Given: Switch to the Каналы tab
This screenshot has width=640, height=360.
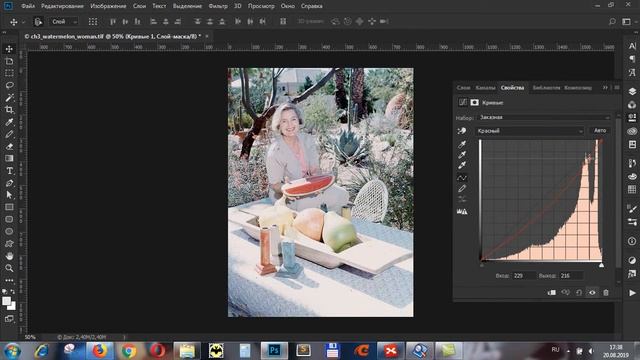Looking at the screenshot, I should [485, 88].
